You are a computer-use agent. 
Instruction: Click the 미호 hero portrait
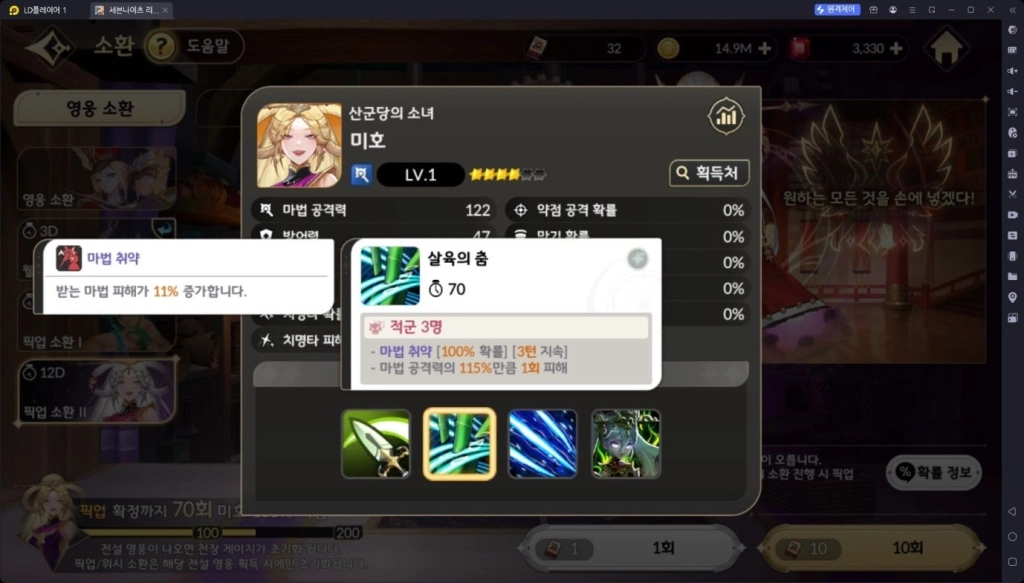pos(299,145)
